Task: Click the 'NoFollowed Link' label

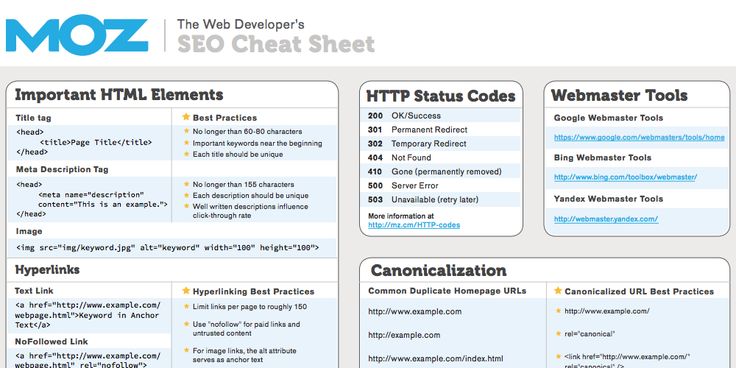Action: coord(51,342)
